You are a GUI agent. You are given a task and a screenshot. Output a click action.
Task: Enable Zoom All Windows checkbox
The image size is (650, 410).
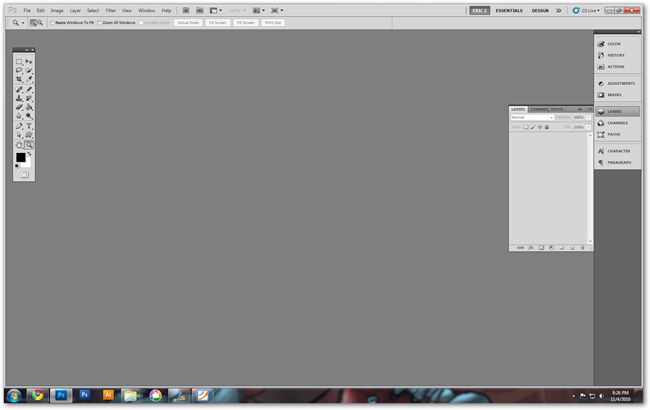[99, 23]
